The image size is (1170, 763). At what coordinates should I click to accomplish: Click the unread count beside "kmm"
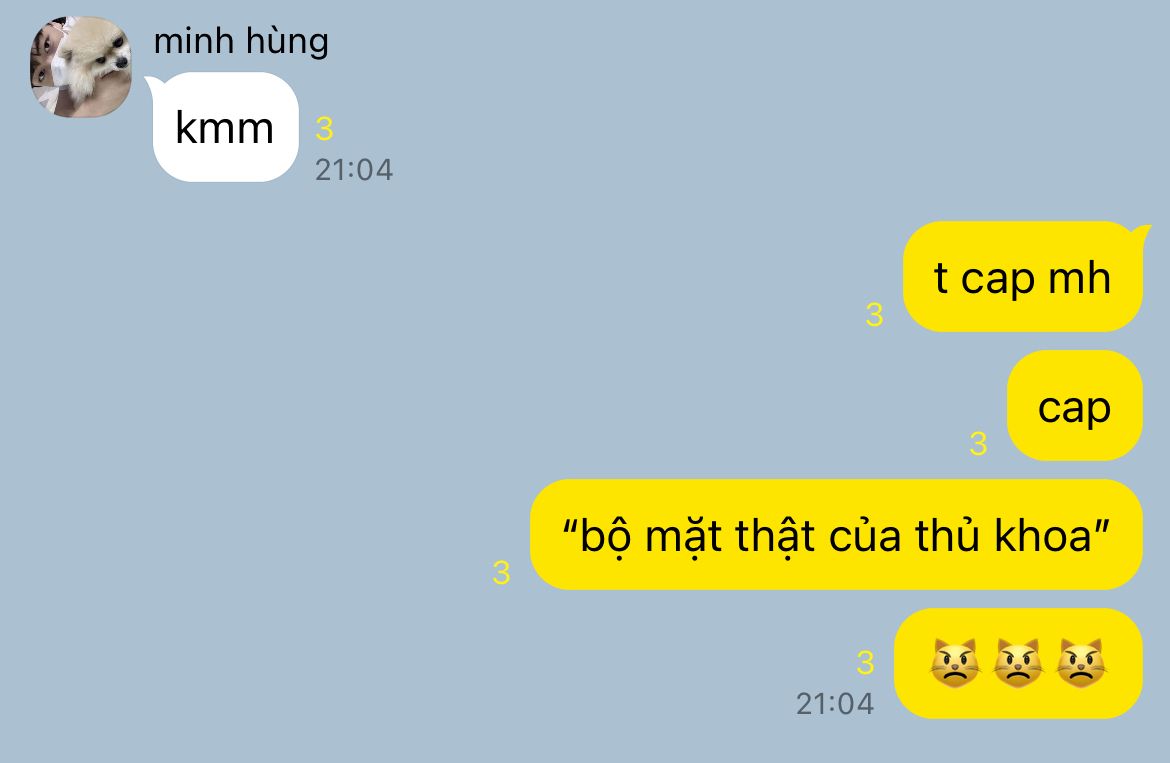pyautogui.click(x=324, y=129)
